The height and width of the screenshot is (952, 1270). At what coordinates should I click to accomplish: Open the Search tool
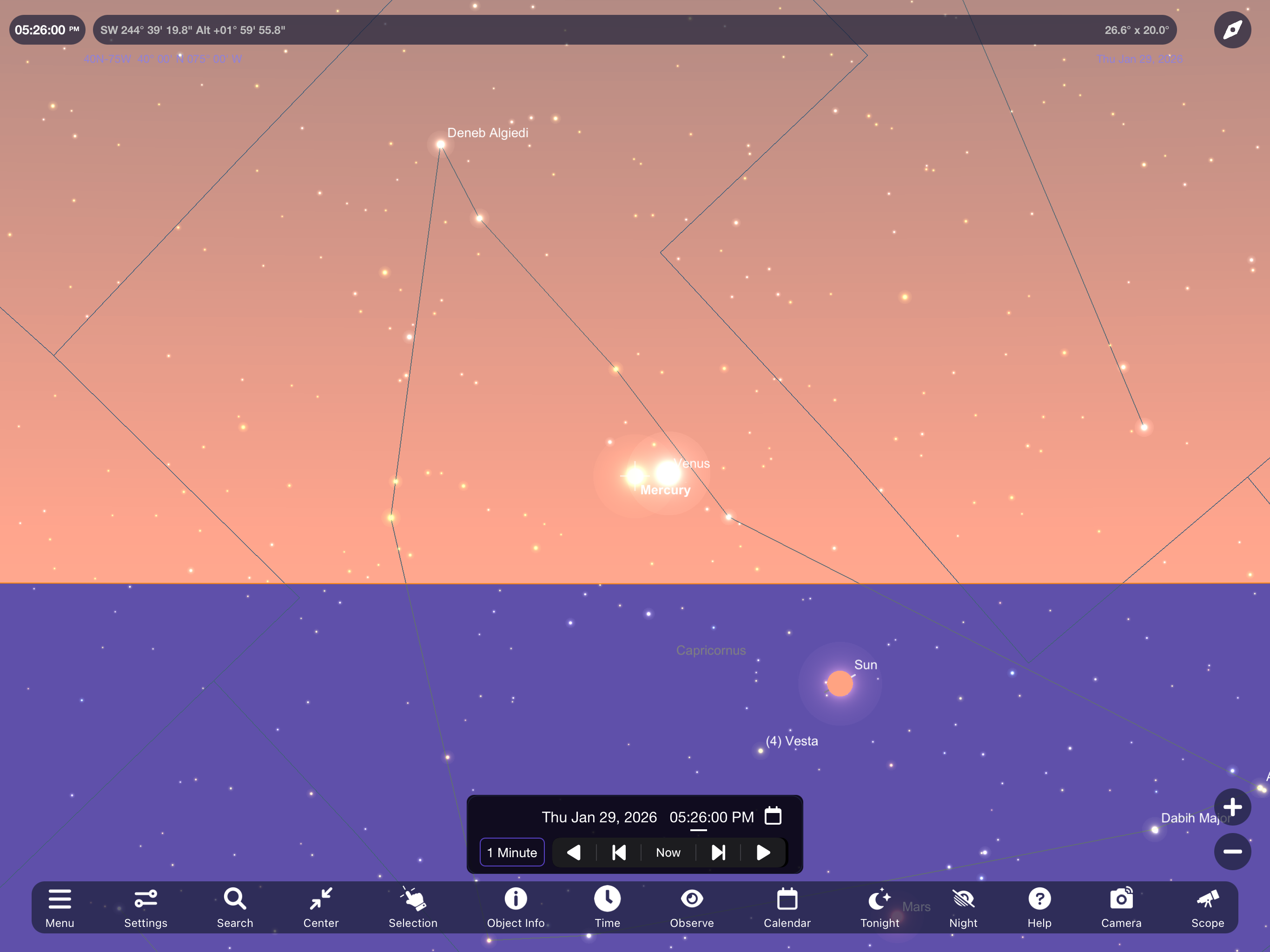(234, 907)
